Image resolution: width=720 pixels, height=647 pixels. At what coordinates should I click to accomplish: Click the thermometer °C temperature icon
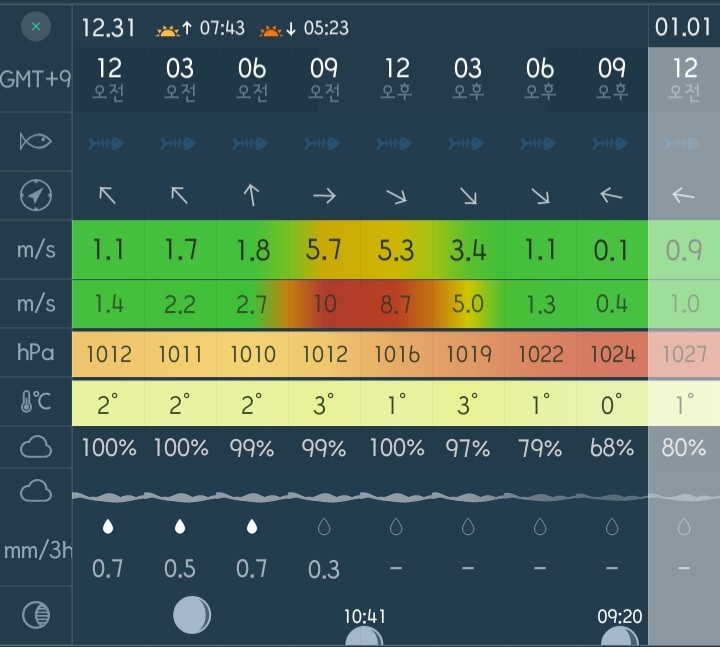(x=36, y=402)
